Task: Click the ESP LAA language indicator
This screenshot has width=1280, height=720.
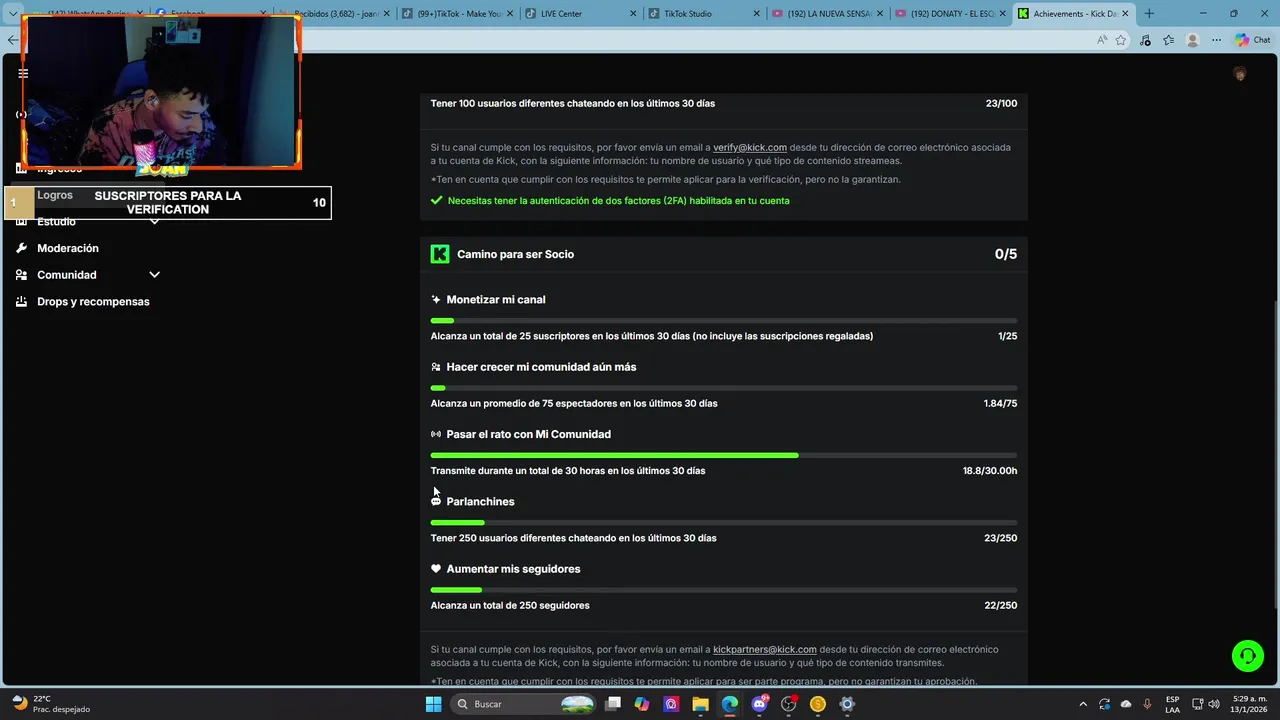Action: point(1172,704)
